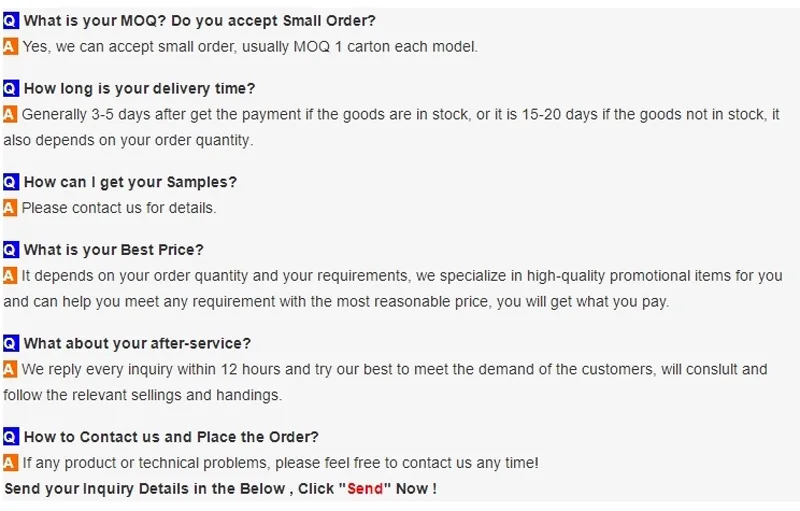Click 'How to Contact us and Place the Order?' heading
Screen dimensions: 800x511
click(171, 437)
